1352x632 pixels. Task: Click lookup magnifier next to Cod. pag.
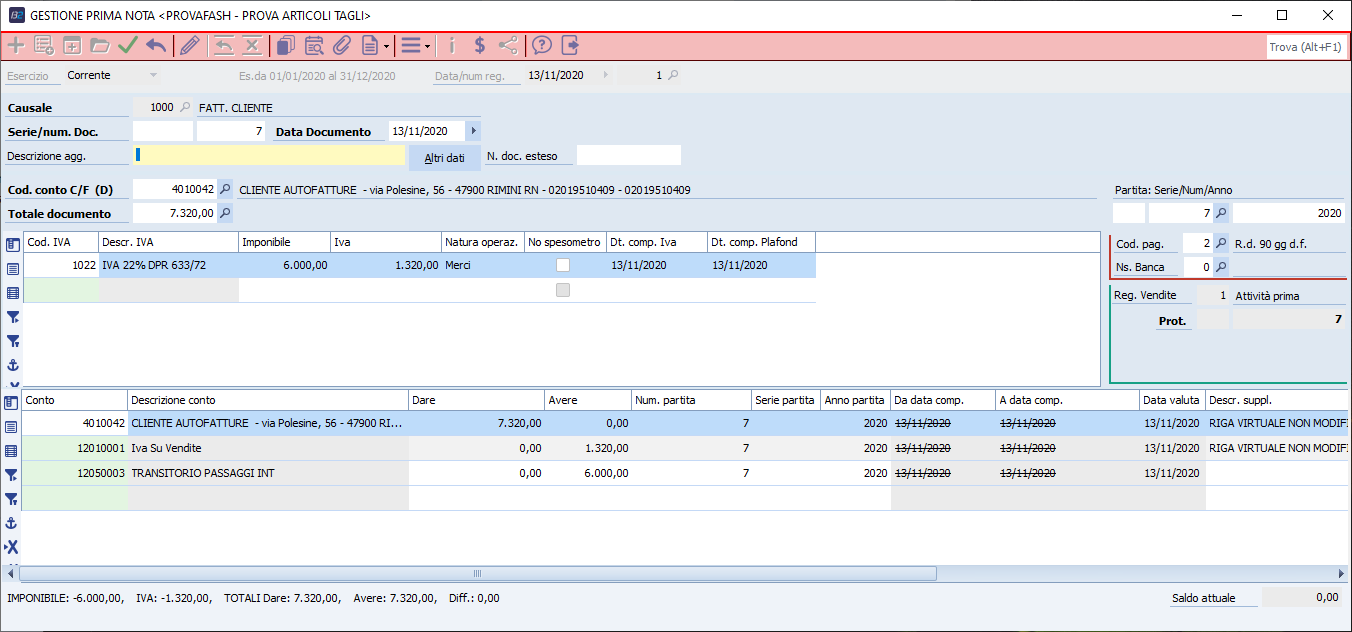point(1221,243)
